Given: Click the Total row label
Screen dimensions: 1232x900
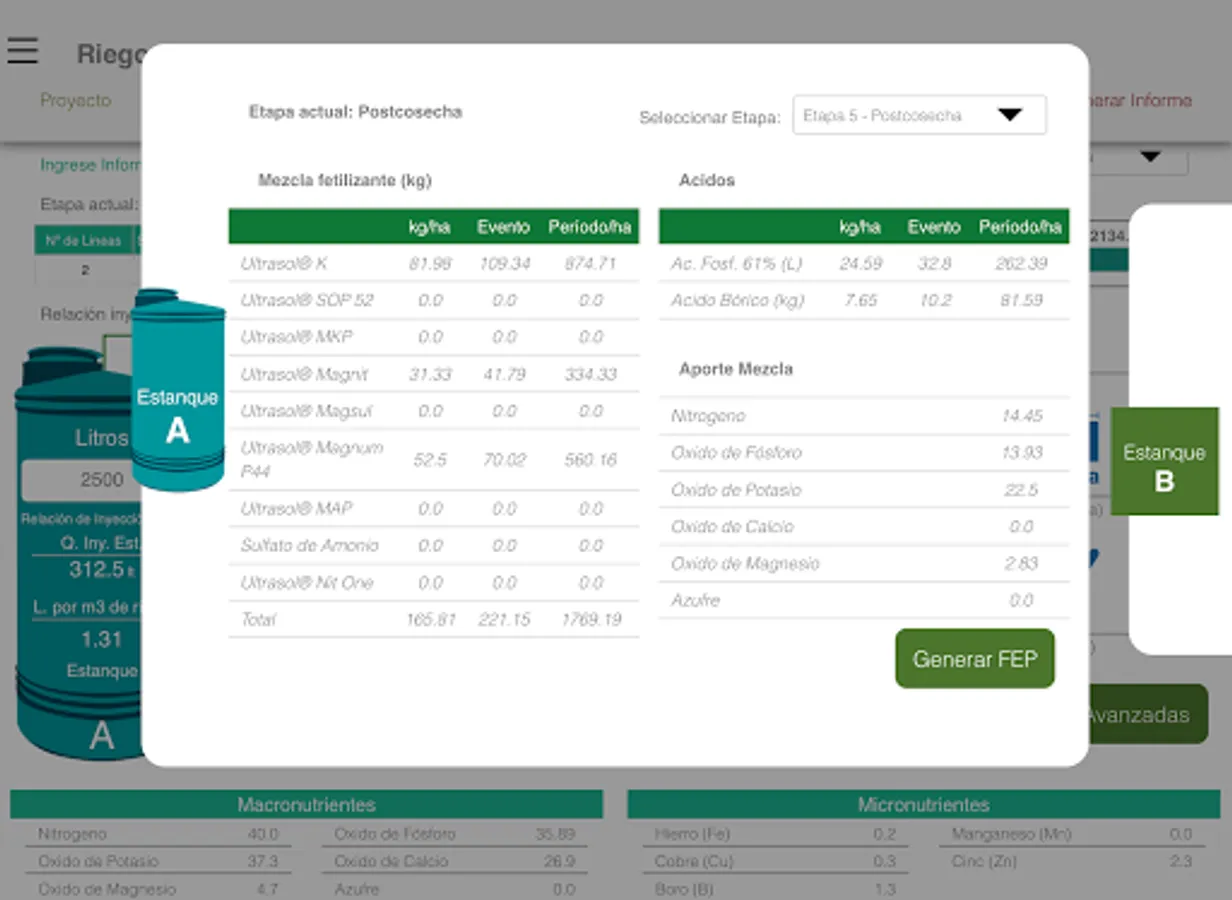Looking at the screenshot, I should point(258,619).
